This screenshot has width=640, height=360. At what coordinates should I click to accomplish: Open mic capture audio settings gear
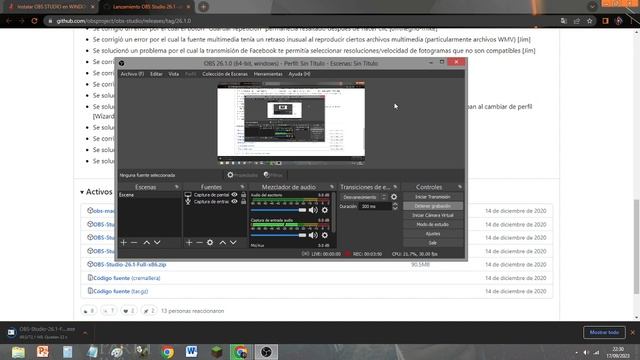(324, 235)
